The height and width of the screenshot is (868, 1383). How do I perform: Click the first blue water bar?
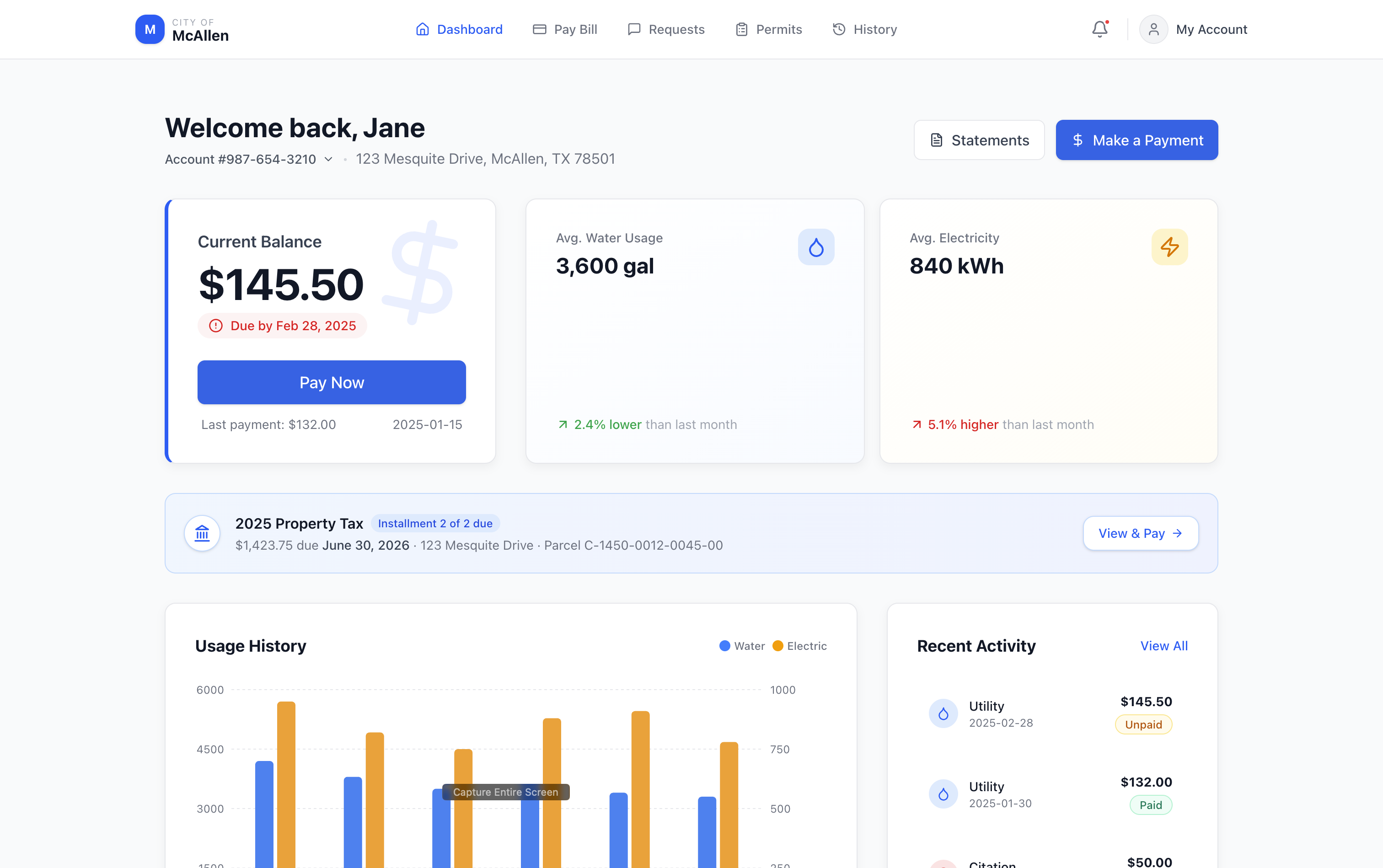(264, 814)
